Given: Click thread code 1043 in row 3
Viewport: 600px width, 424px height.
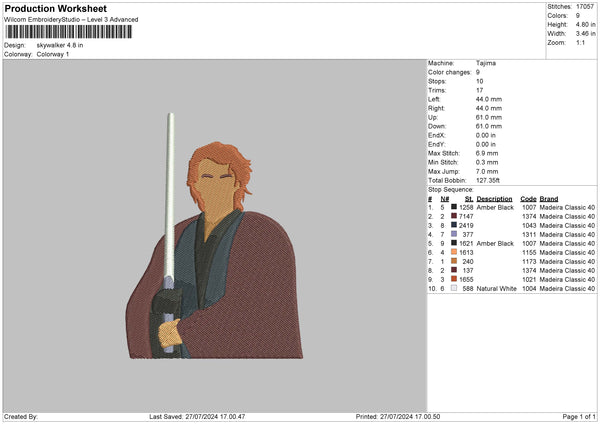Looking at the screenshot, I should coord(529,225).
